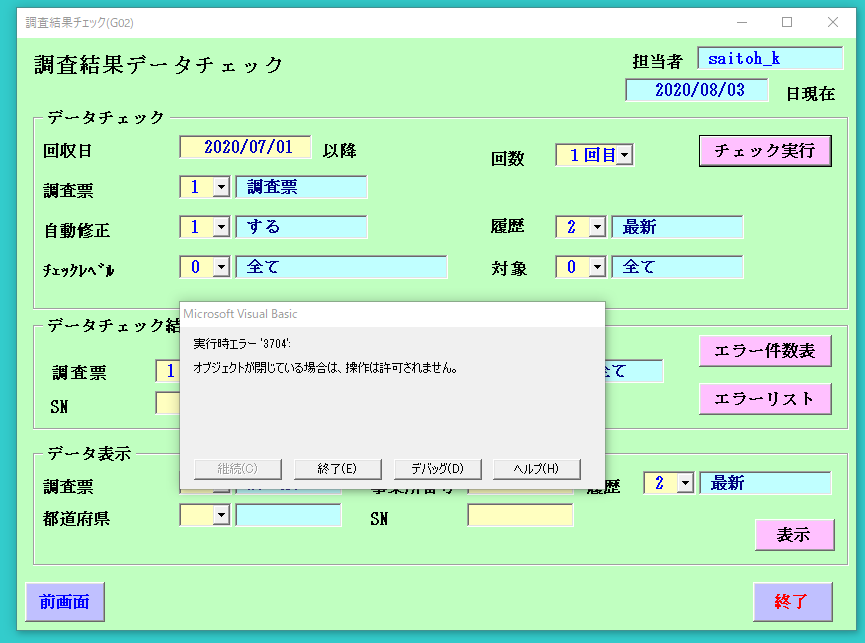This screenshot has height=643, width=865.
Task: Expand the チェックレベル dropdown
Action: click(221, 267)
